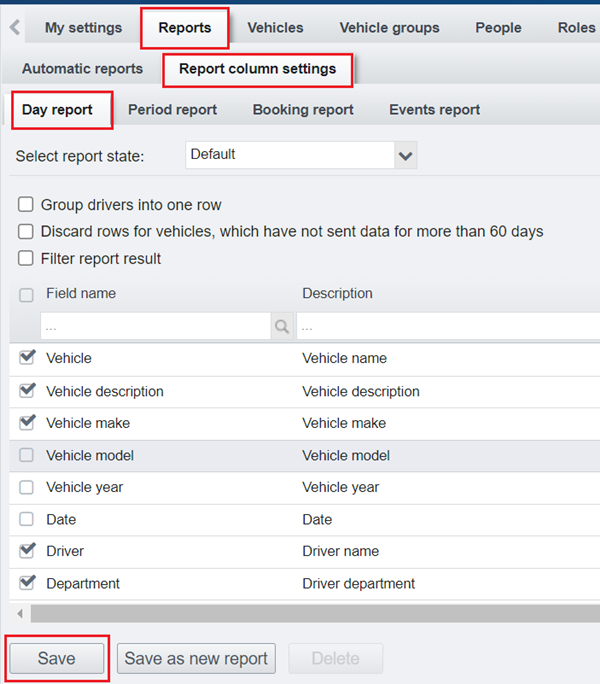Click the search magnifier icon in Field name filter
The width and height of the screenshot is (600, 684).
(281, 326)
